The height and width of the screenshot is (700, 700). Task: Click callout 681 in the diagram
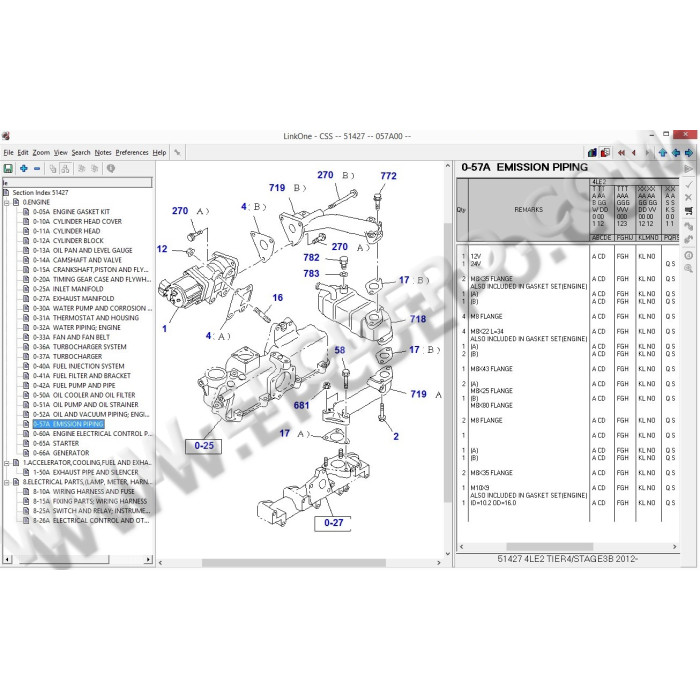(x=301, y=406)
